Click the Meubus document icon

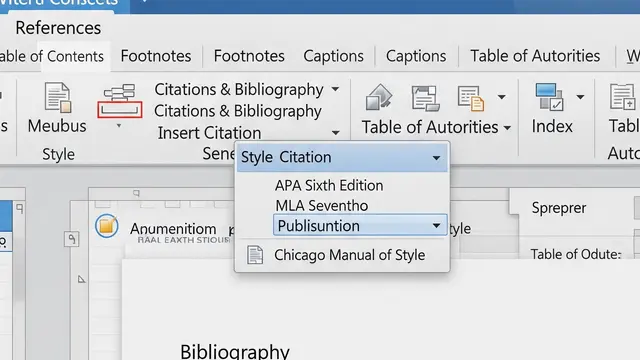coord(58,97)
